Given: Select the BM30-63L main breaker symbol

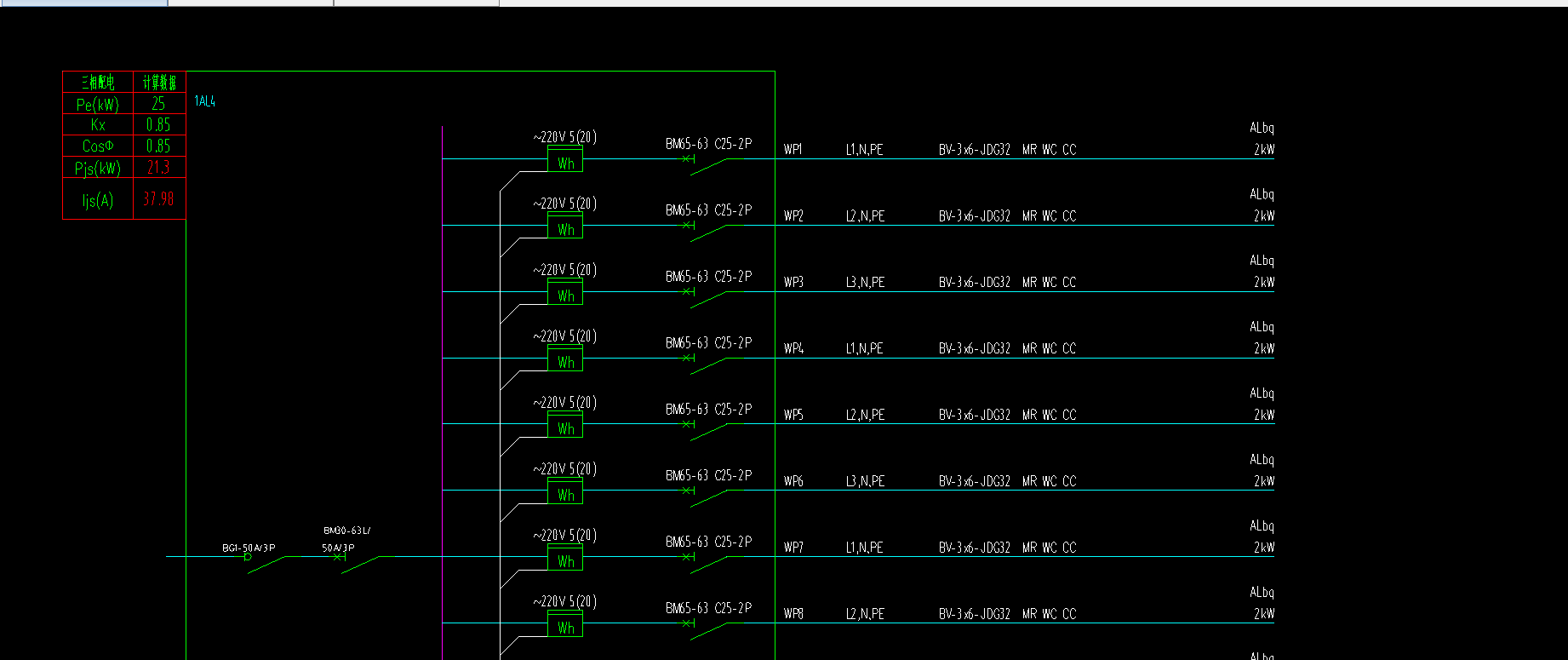Looking at the screenshot, I should pyautogui.click(x=356, y=563).
